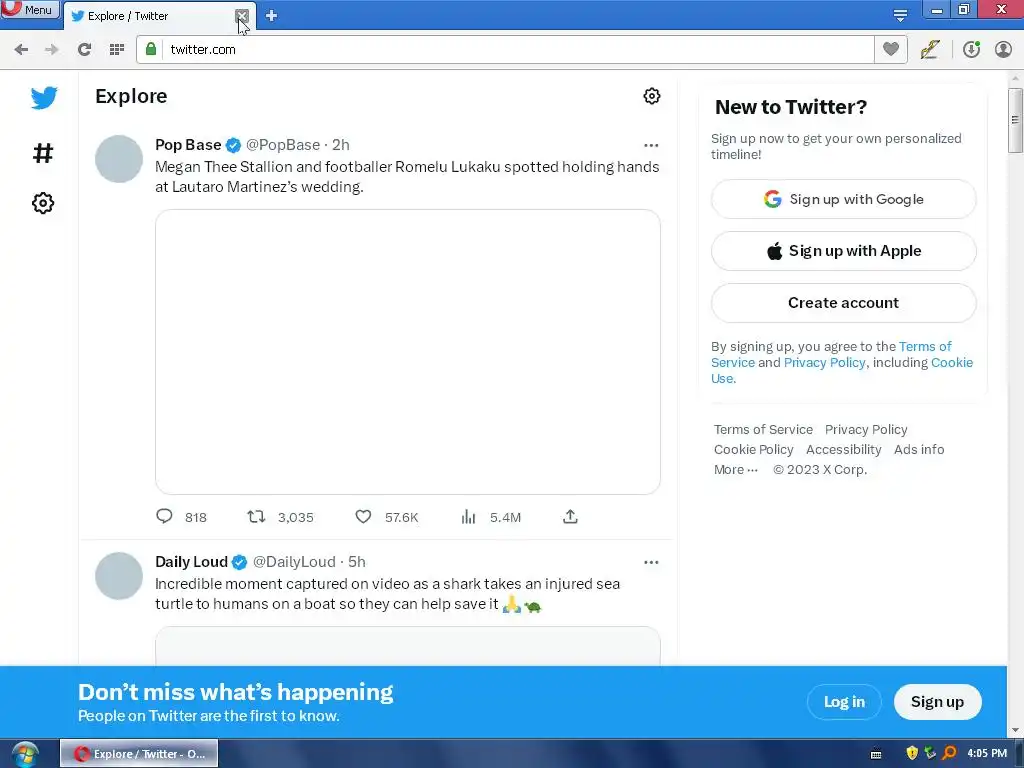Open footer Accessibility link

(843, 450)
